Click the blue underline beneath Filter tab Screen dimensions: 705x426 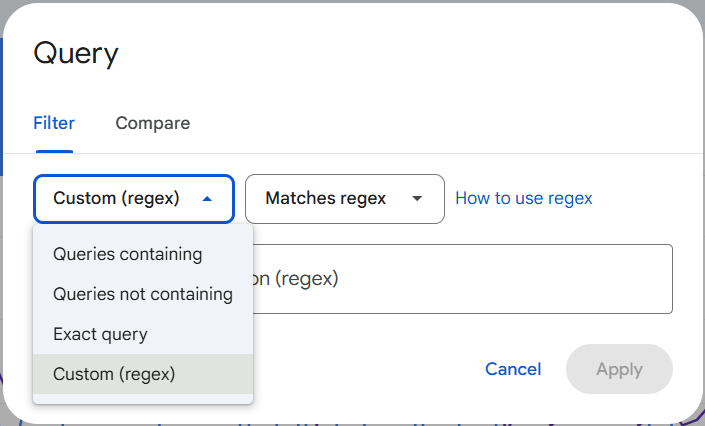pyautogui.click(x=54, y=151)
